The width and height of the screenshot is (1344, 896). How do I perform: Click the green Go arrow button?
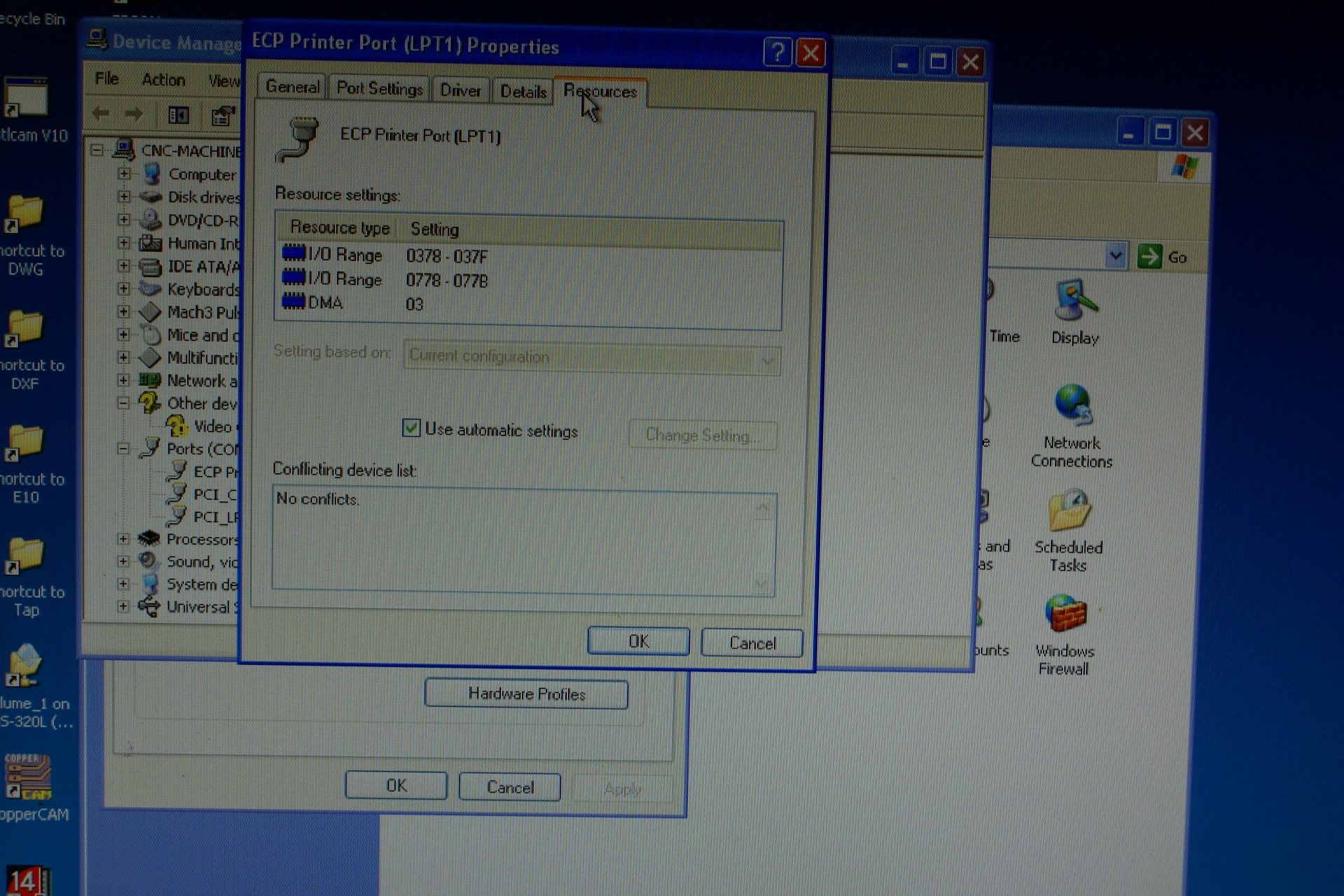pos(1149,257)
